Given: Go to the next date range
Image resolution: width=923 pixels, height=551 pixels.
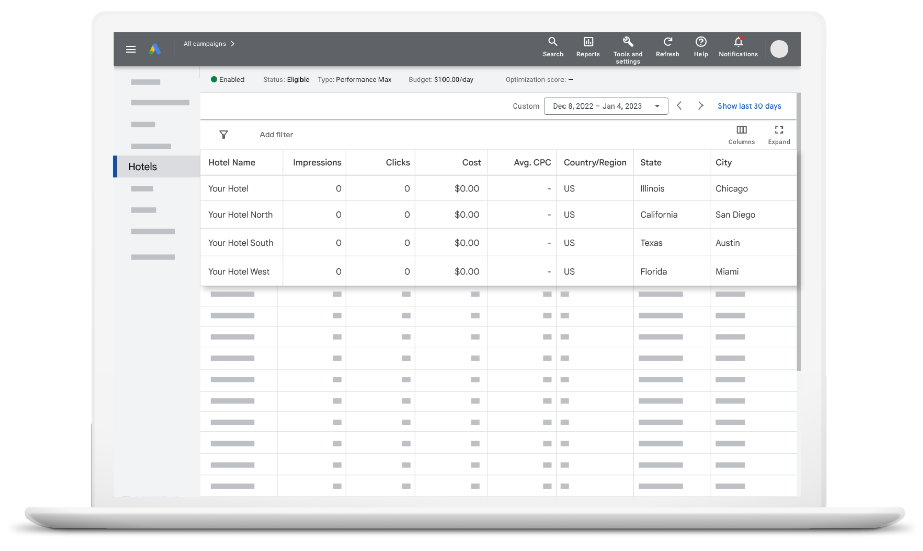Looking at the screenshot, I should [700, 106].
